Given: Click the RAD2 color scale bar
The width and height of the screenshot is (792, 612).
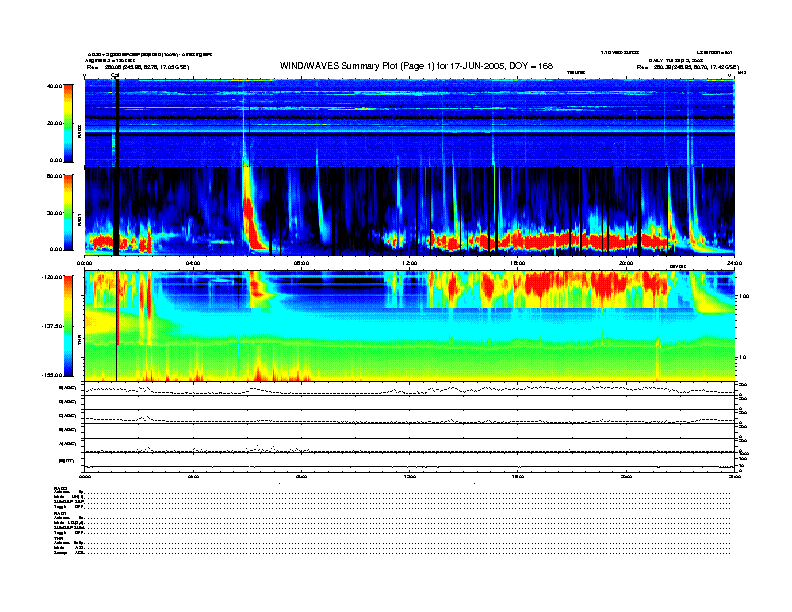Looking at the screenshot, I should tap(68, 123).
